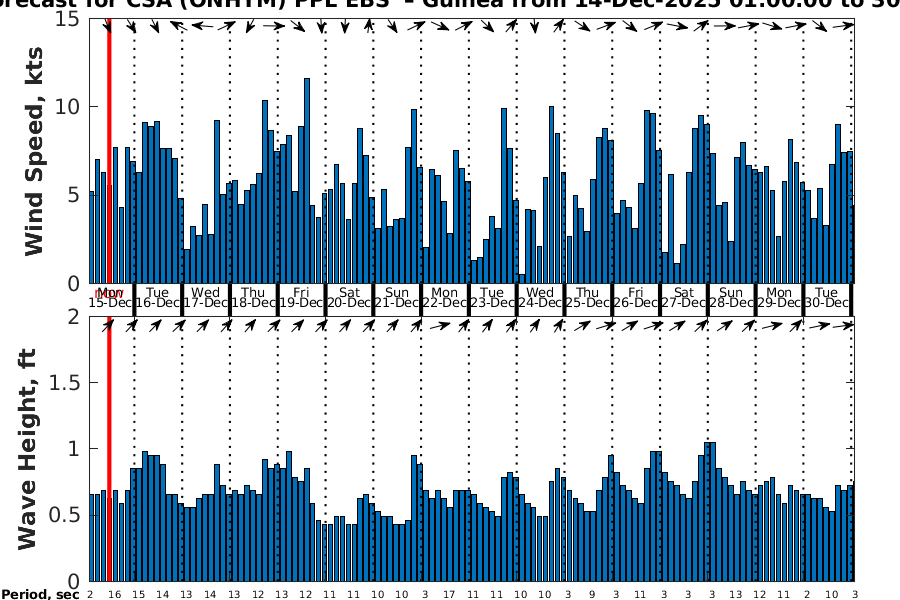Click the last wind direction arrow at top right

[x=846, y=28]
